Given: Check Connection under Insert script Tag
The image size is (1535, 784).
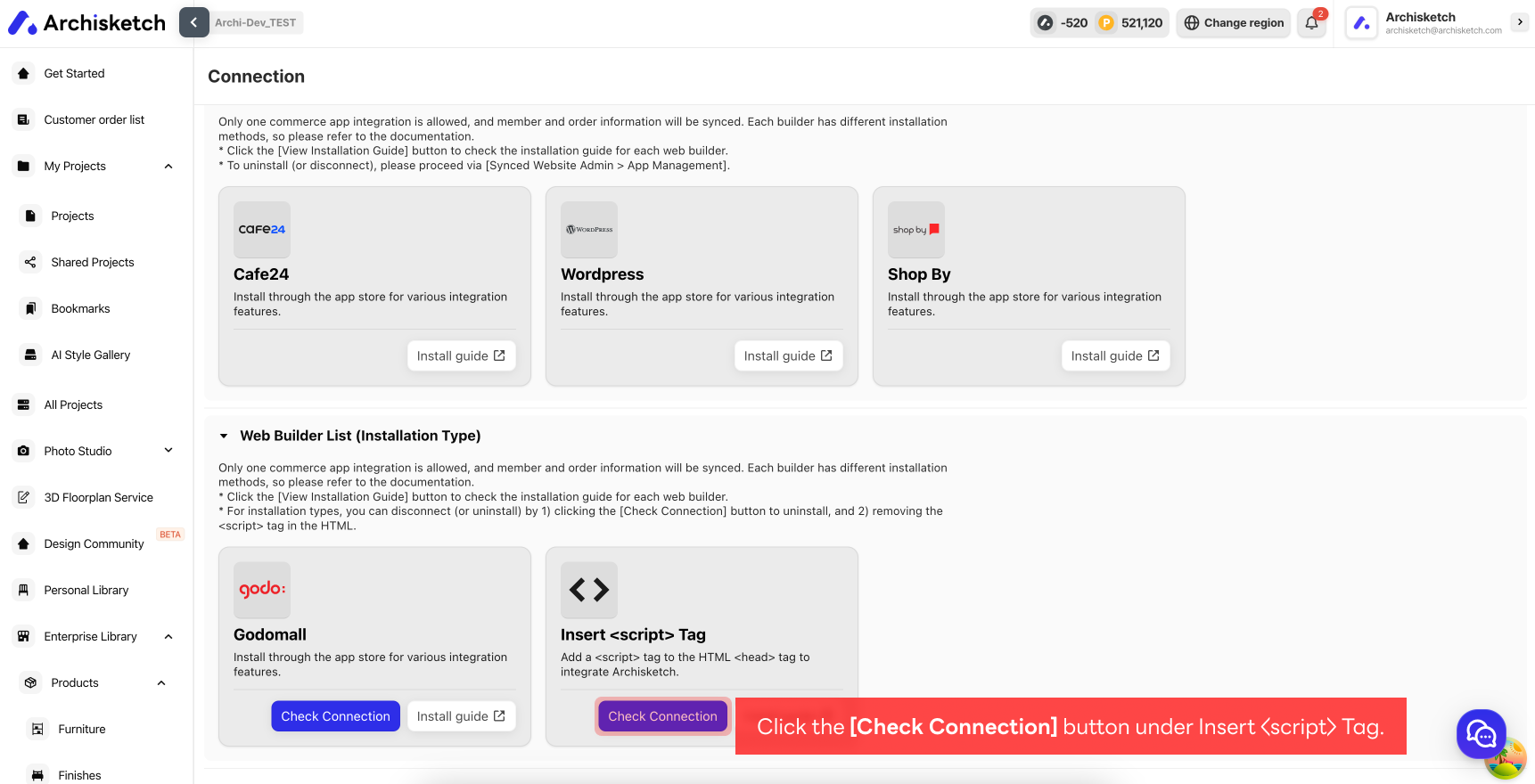Looking at the screenshot, I should pos(662,716).
